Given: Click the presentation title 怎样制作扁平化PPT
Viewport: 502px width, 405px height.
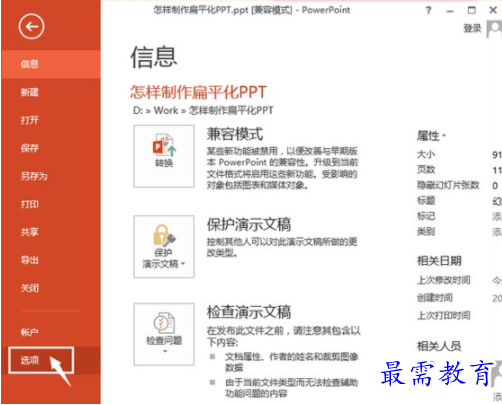Looking at the screenshot, I should [x=198, y=92].
